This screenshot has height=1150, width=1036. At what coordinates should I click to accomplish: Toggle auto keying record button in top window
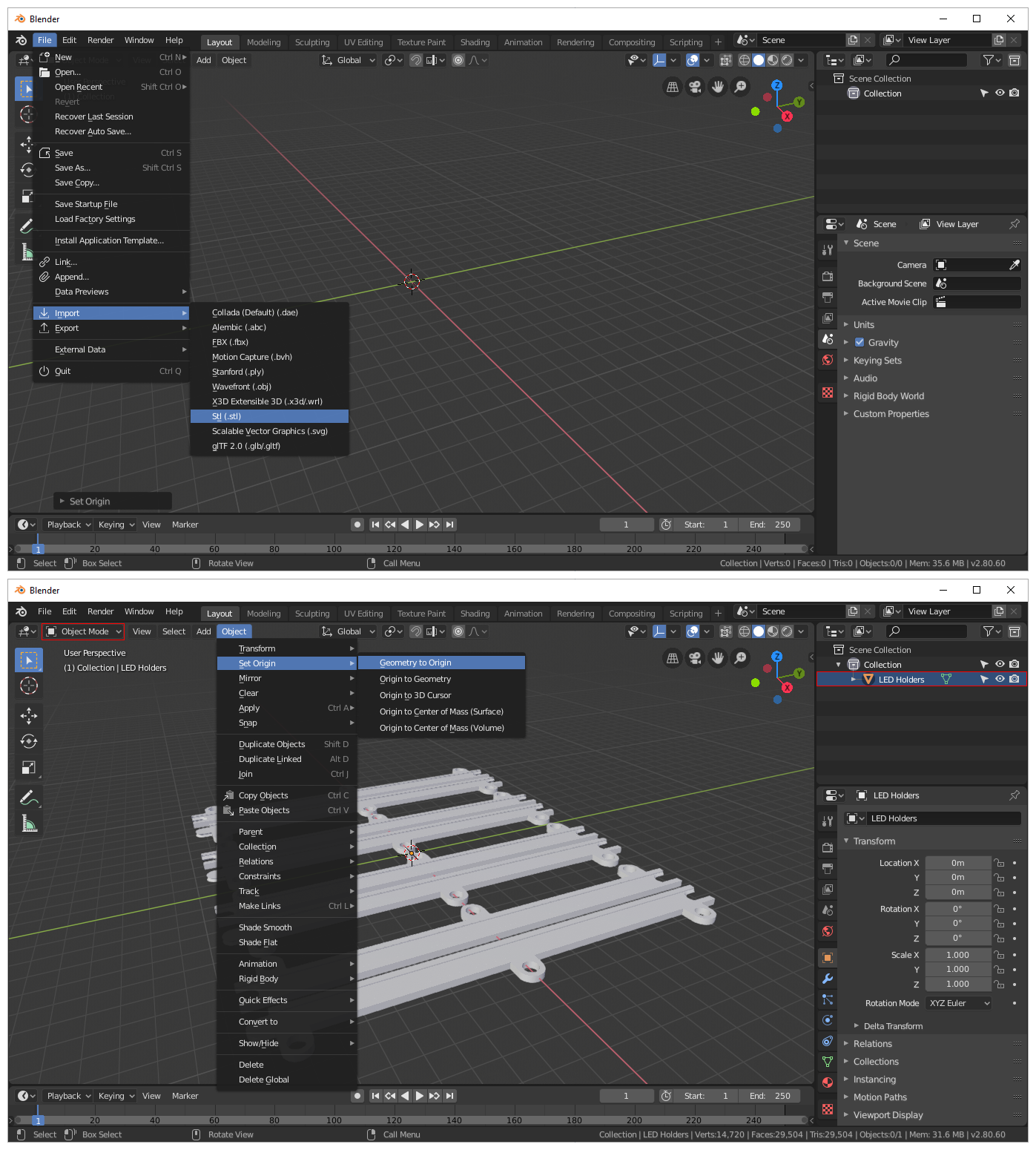[357, 525]
